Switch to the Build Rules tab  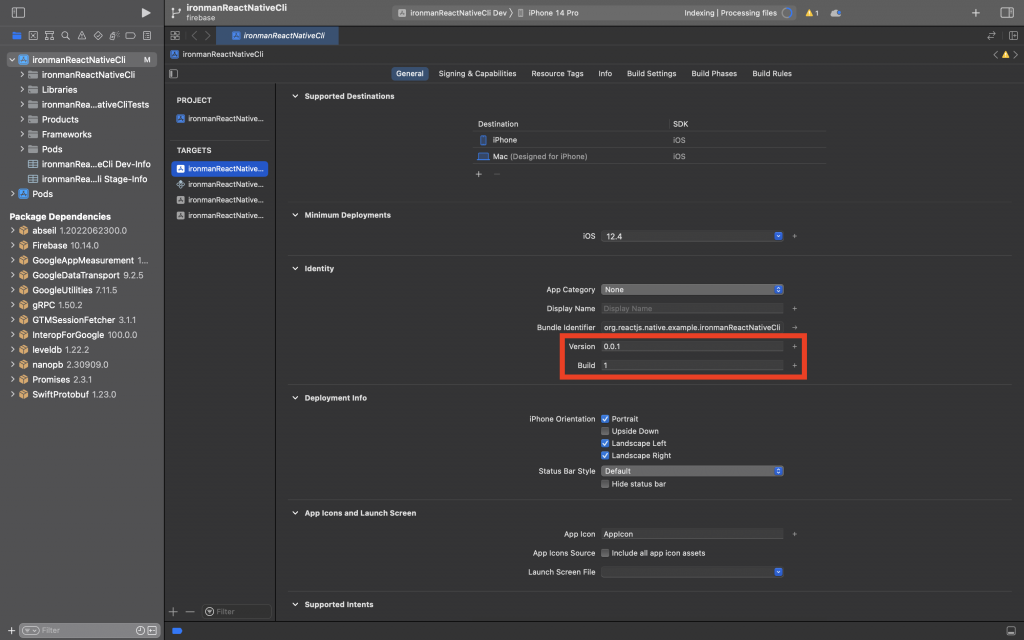pyautogui.click(x=772, y=74)
